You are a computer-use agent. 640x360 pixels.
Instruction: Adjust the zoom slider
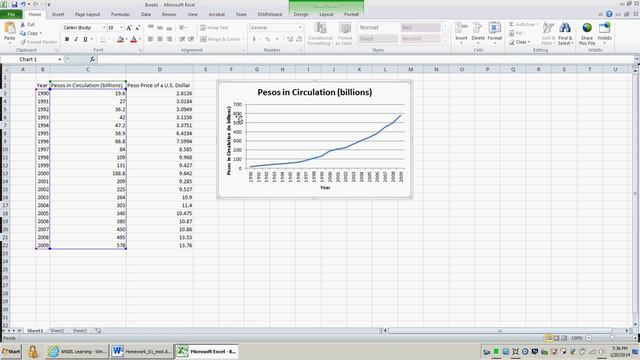coord(612,338)
